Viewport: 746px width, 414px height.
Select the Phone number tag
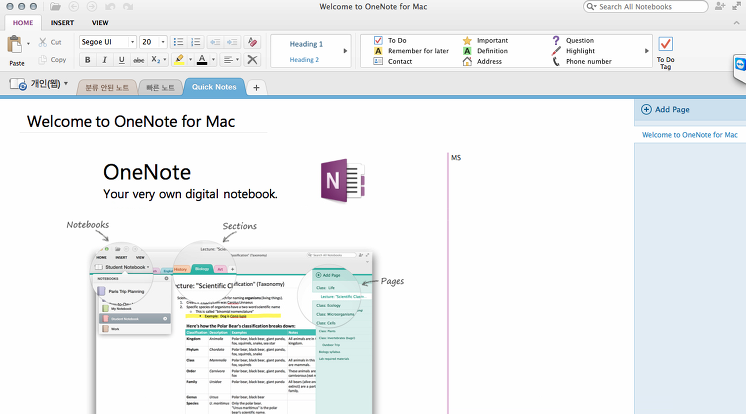point(581,61)
